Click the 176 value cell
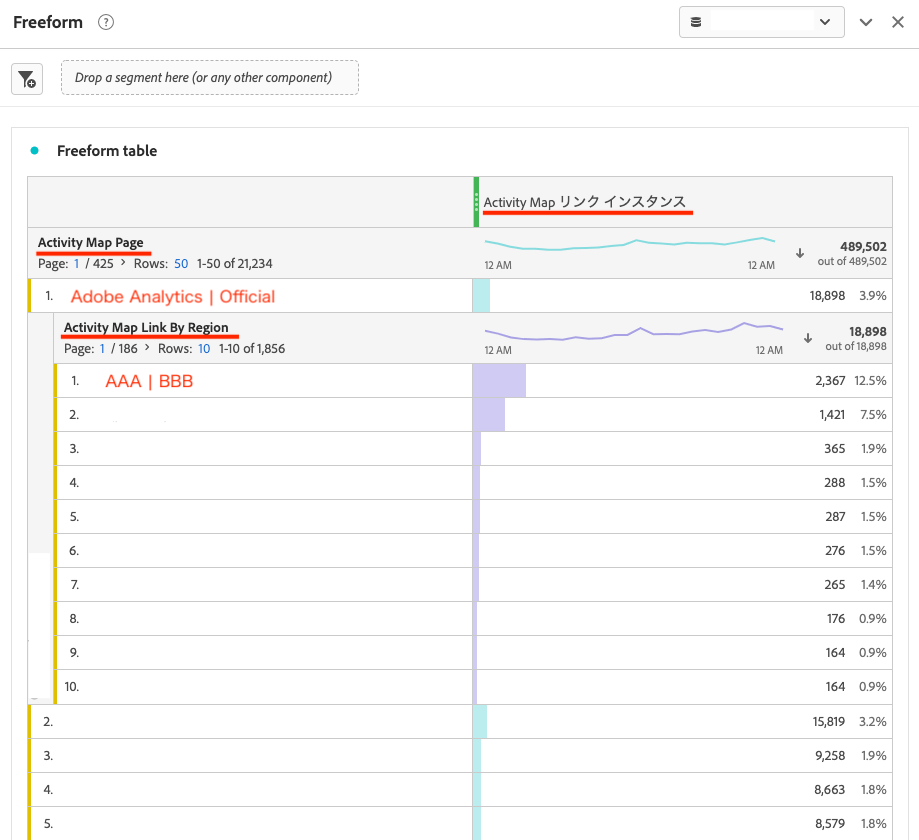This screenshot has height=840, width=919. point(836,618)
